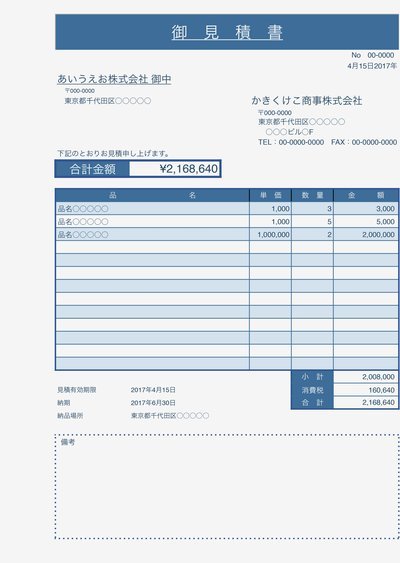Click the postal code under あいうえお株式会社
Image resolution: width=400 pixels, height=563 pixels.
tap(80, 91)
